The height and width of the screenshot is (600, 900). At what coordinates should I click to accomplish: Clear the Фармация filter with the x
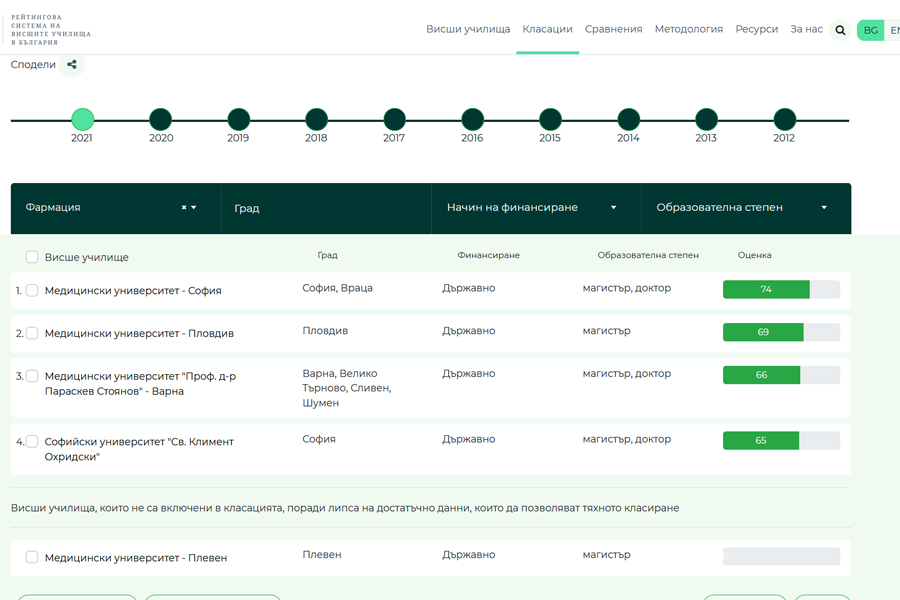point(184,207)
